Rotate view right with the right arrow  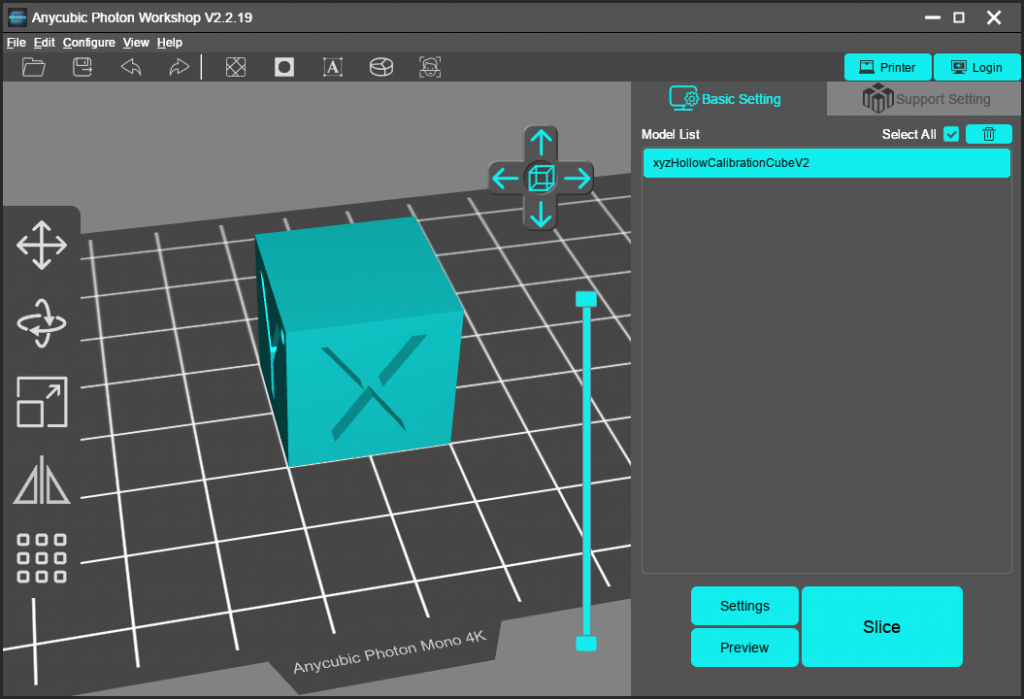[x=577, y=178]
